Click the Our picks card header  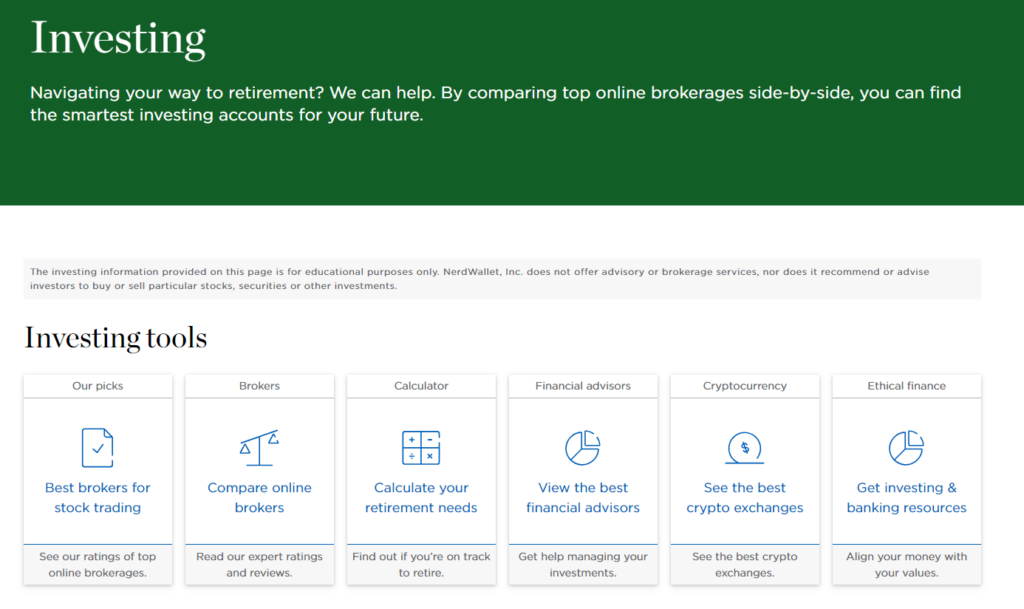click(x=97, y=386)
